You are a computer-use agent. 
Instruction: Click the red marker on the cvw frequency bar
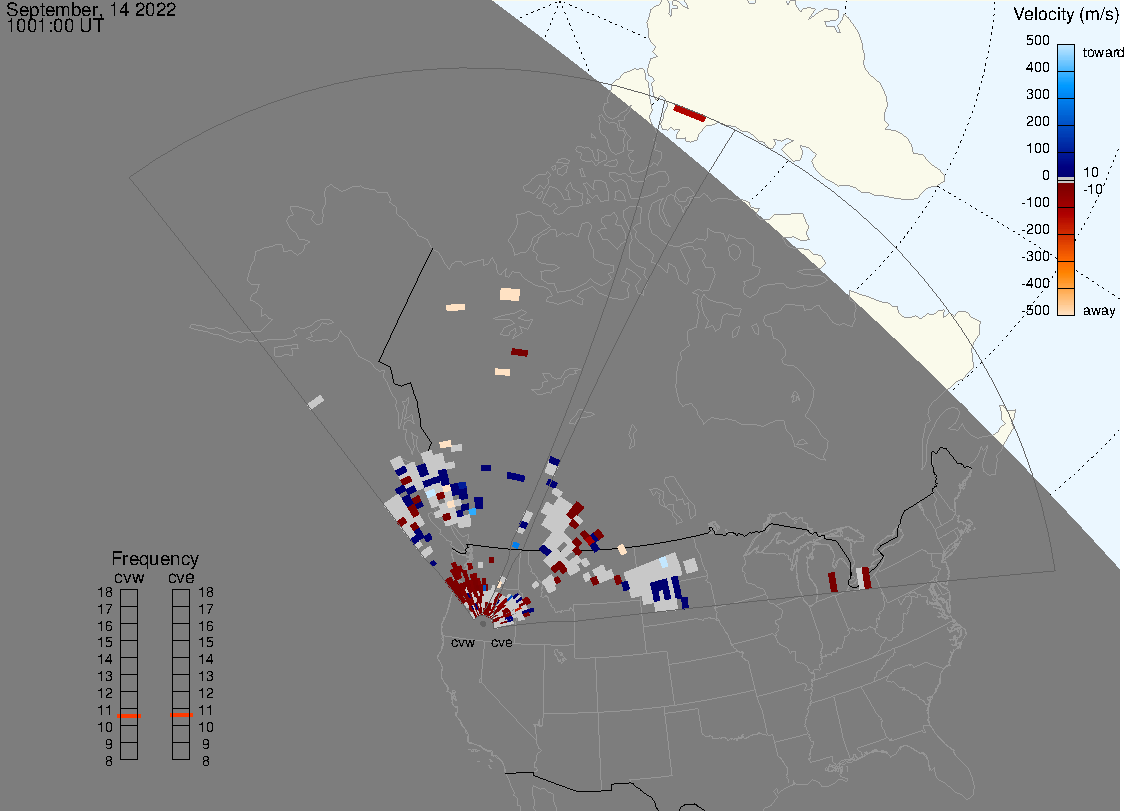129,716
